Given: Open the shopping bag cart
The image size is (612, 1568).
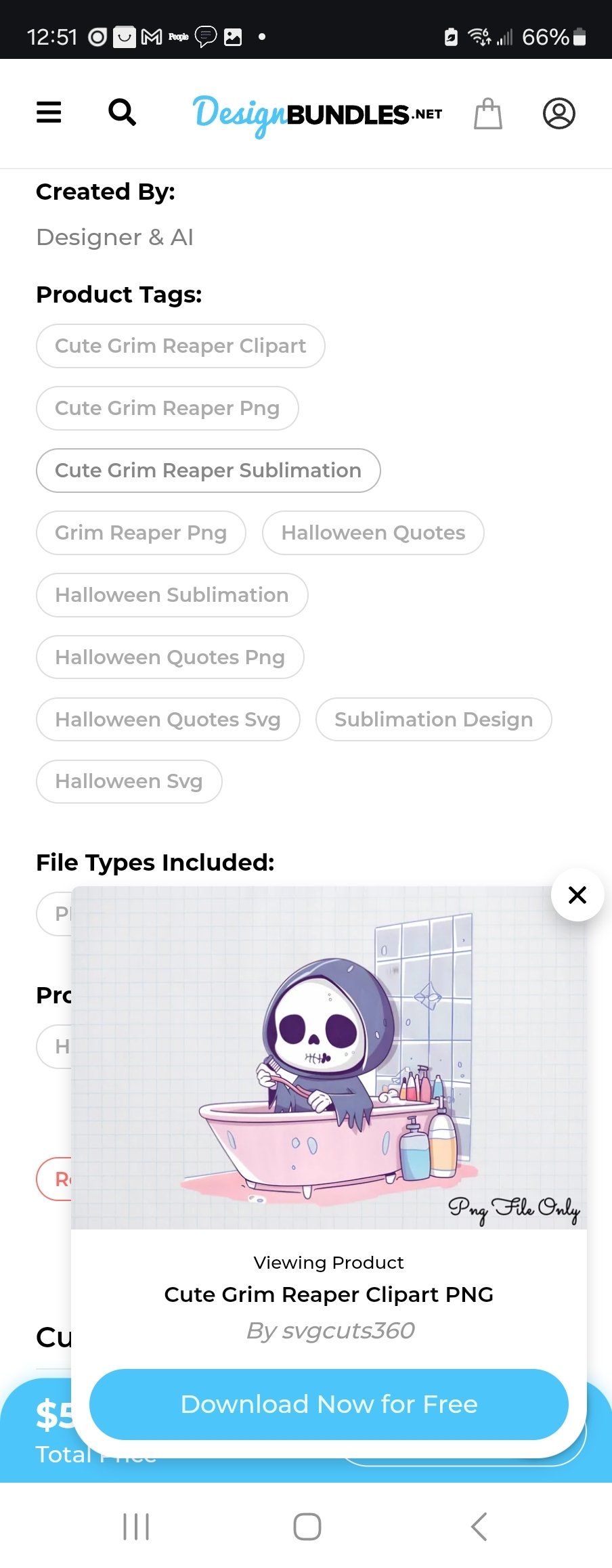Looking at the screenshot, I should [488, 114].
